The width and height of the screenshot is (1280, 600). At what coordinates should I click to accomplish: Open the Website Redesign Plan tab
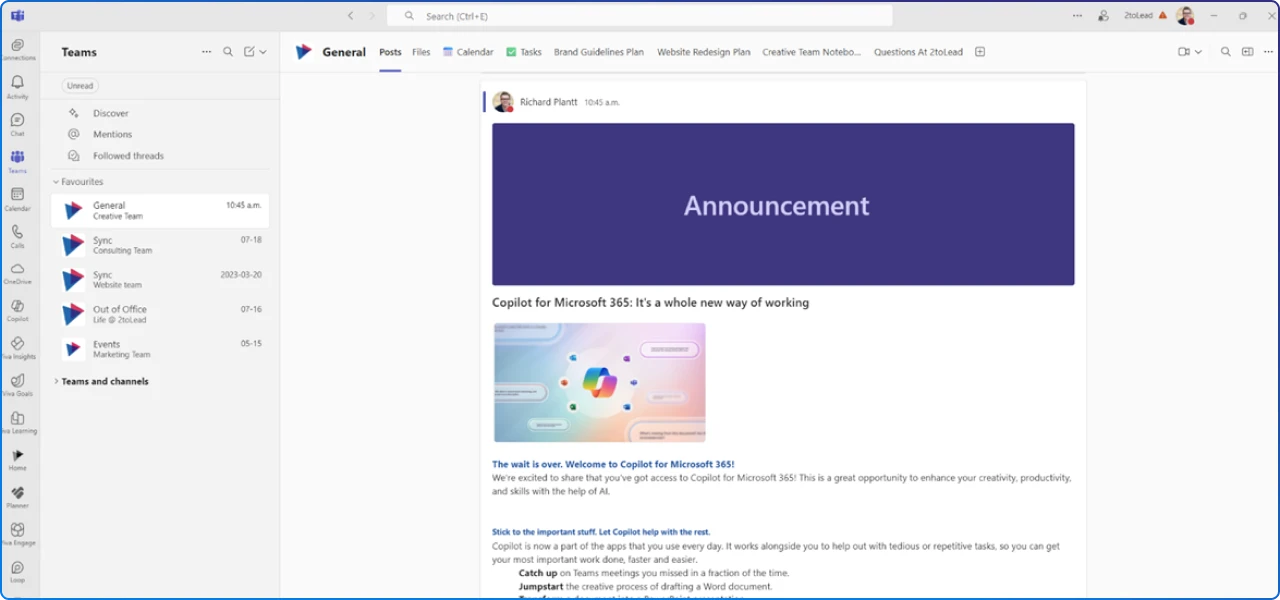tap(703, 52)
